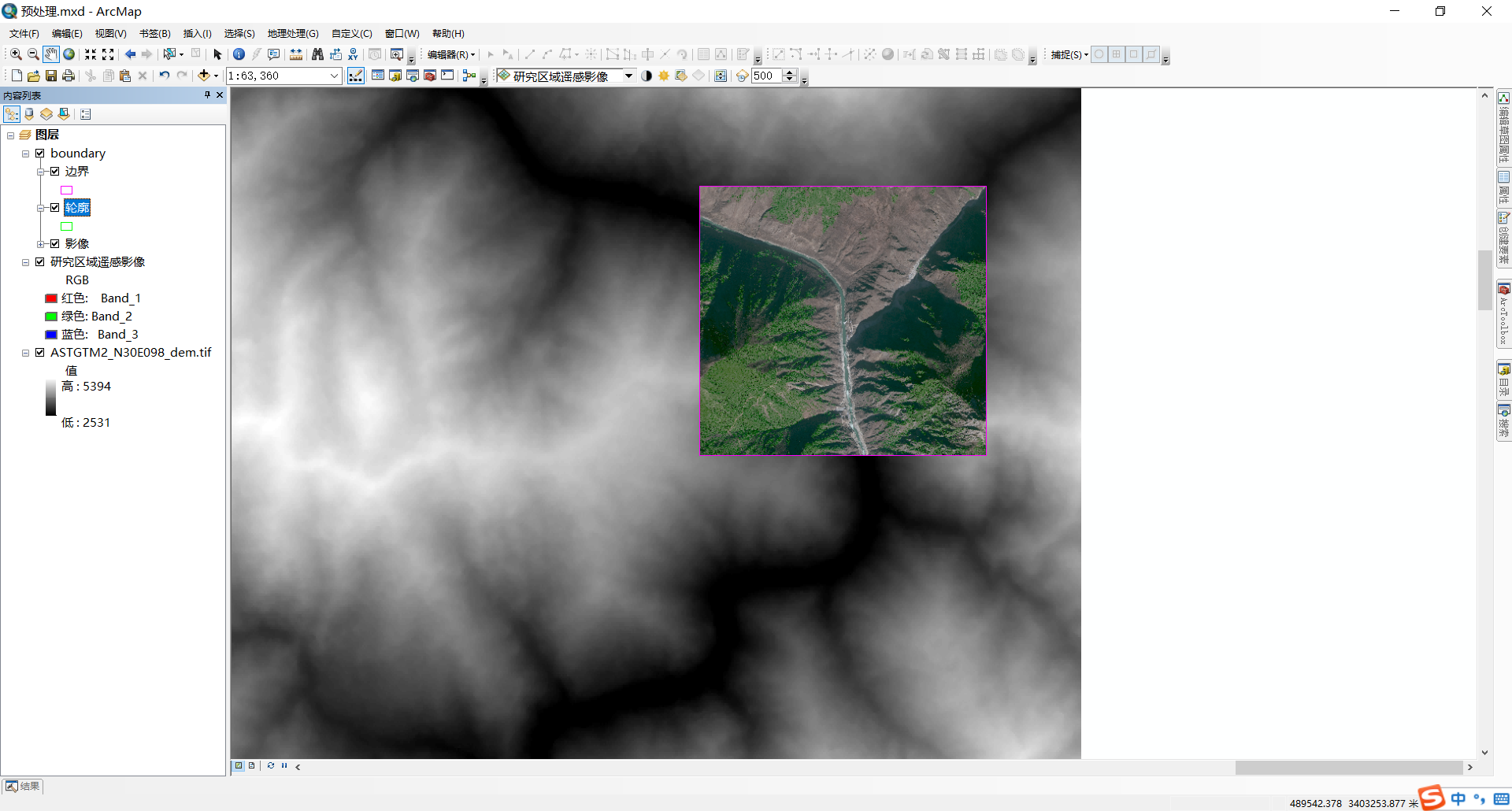Image resolution: width=1512 pixels, height=811 pixels.
Task: Toggle visibility of 边界 layer
Action: 55,172
